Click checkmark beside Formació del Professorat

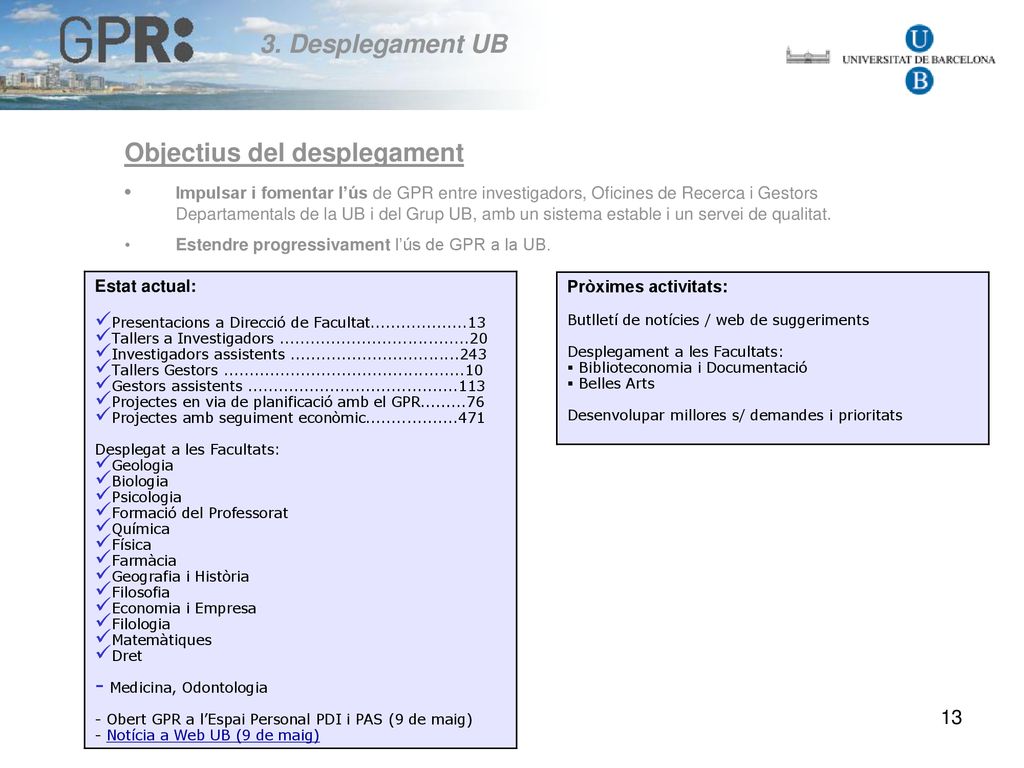click(x=103, y=510)
